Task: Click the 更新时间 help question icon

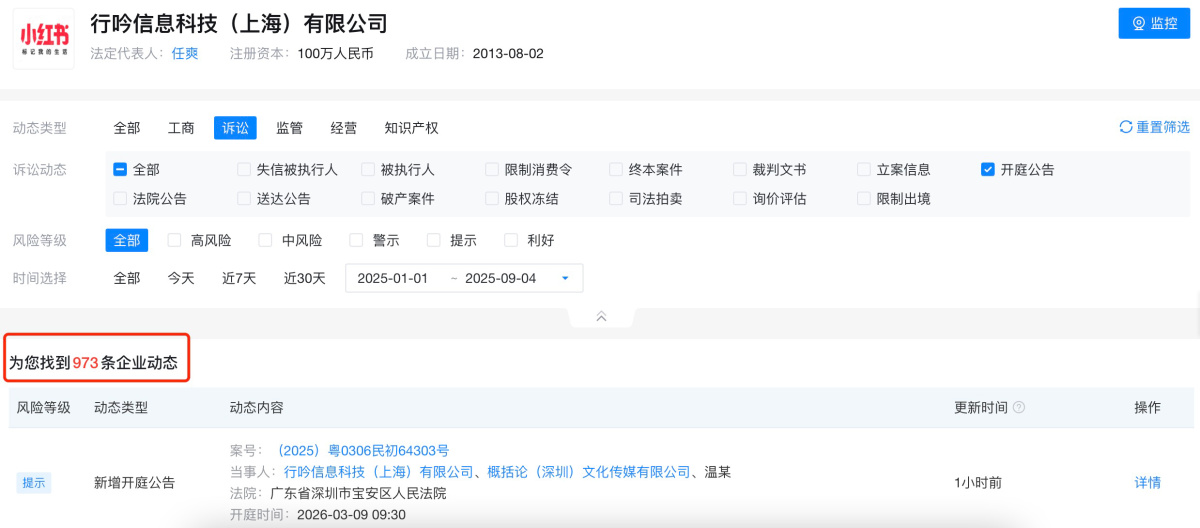Action: (x=1019, y=408)
